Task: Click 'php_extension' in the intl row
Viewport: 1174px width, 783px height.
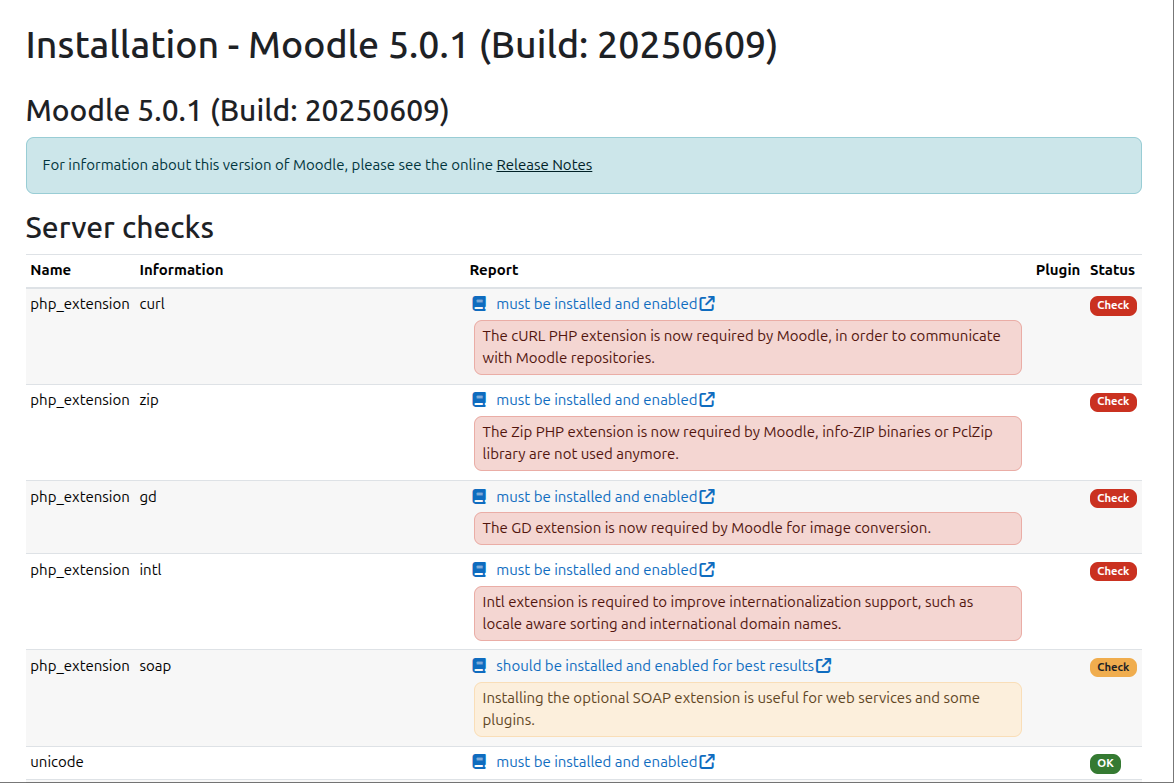Action: (x=80, y=570)
